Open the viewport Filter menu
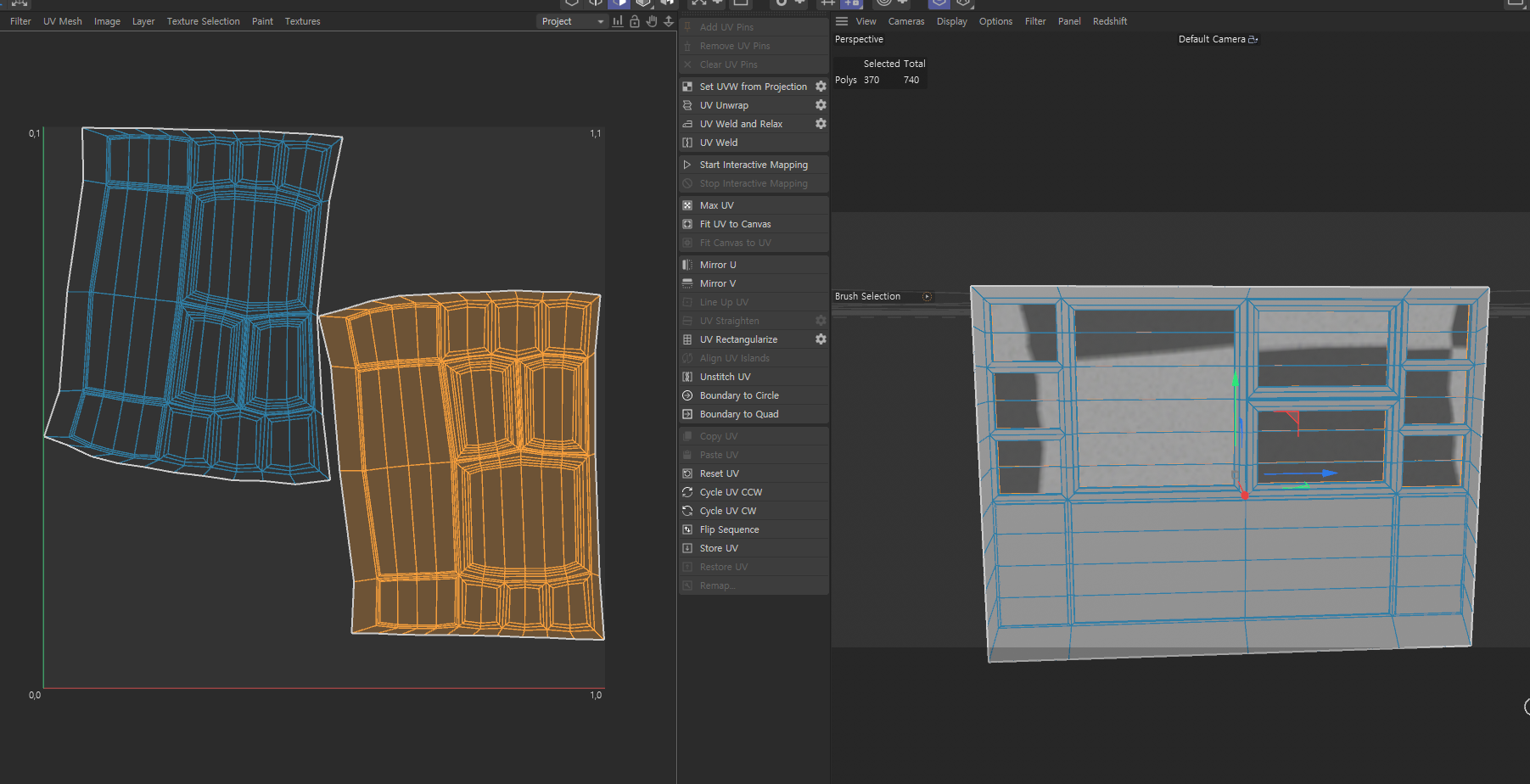 click(x=1035, y=21)
